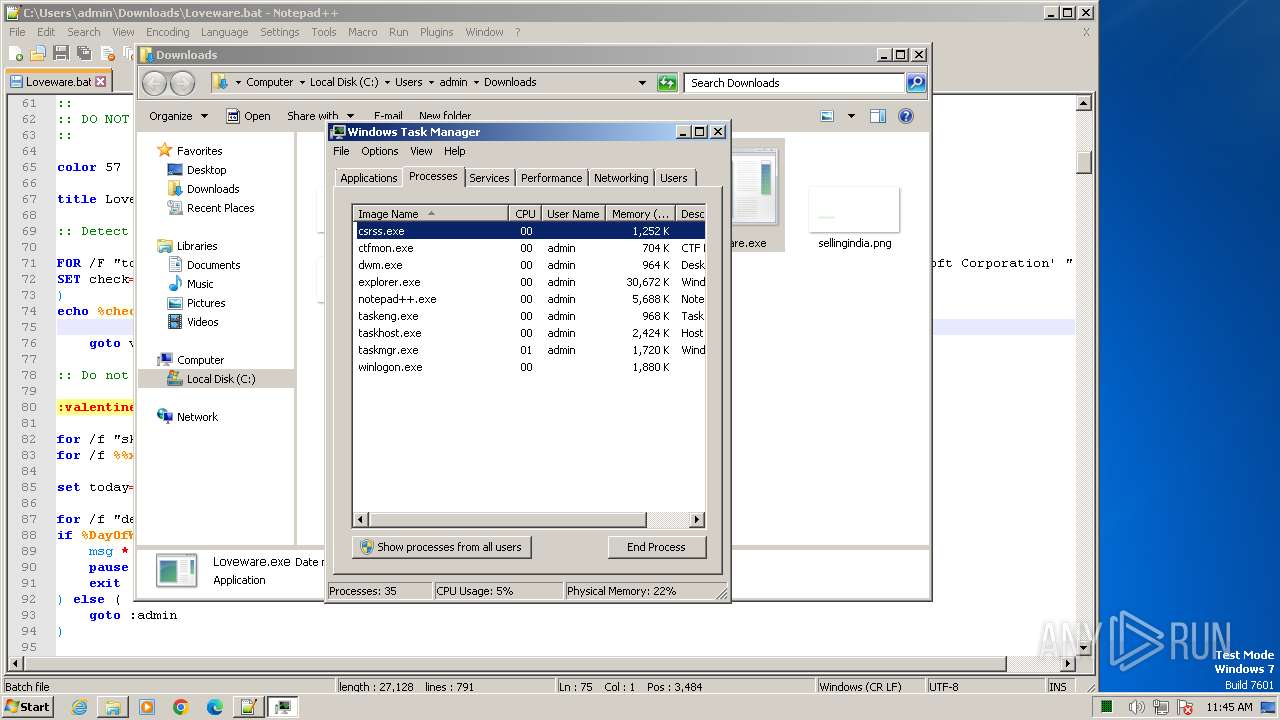Open Explorer Help question mark icon
The height and width of the screenshot is (720, 1280).
click(906, 116)
